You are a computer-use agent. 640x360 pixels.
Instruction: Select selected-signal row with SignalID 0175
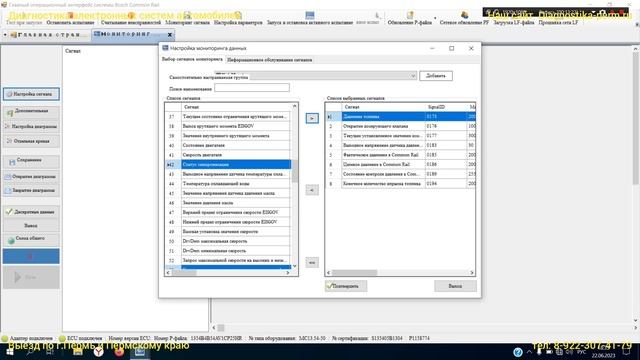pos(400,117)
